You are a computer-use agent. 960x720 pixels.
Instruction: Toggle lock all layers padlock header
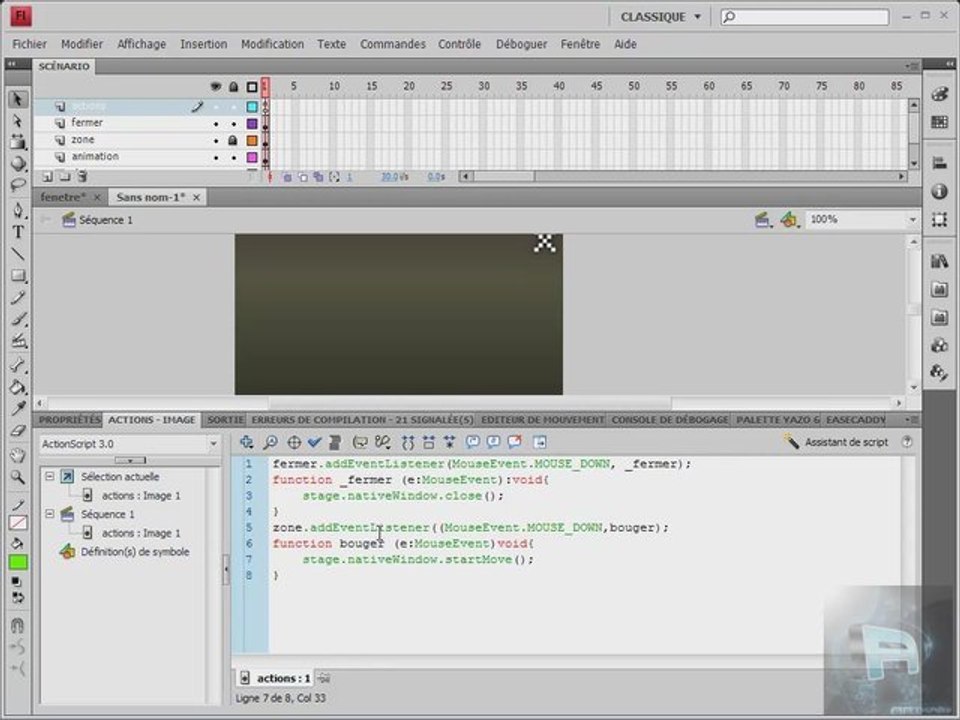233,87
